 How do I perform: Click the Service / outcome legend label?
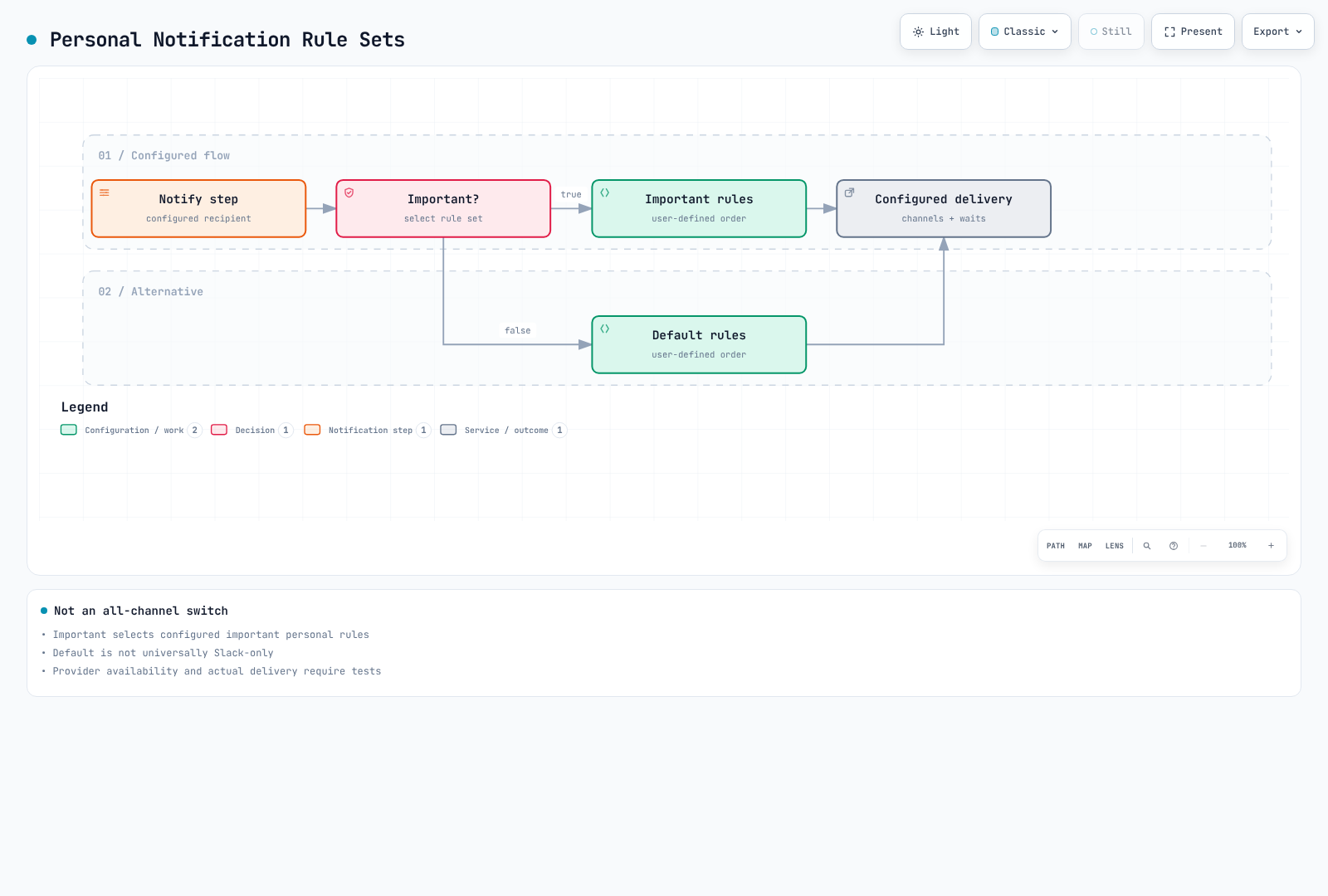point(506,431)
